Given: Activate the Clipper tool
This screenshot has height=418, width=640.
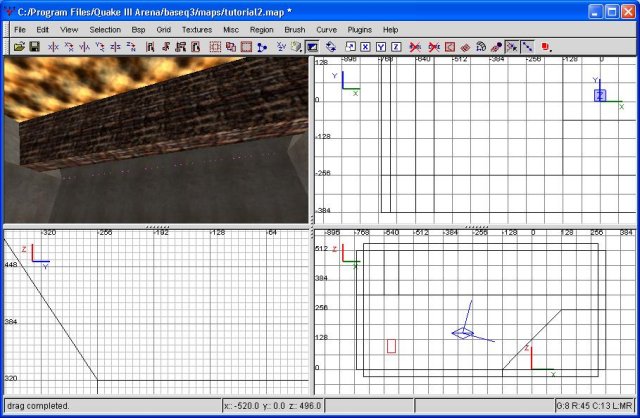Looking at the screenshot, I should pyautogui.click(x=262, y=47).
